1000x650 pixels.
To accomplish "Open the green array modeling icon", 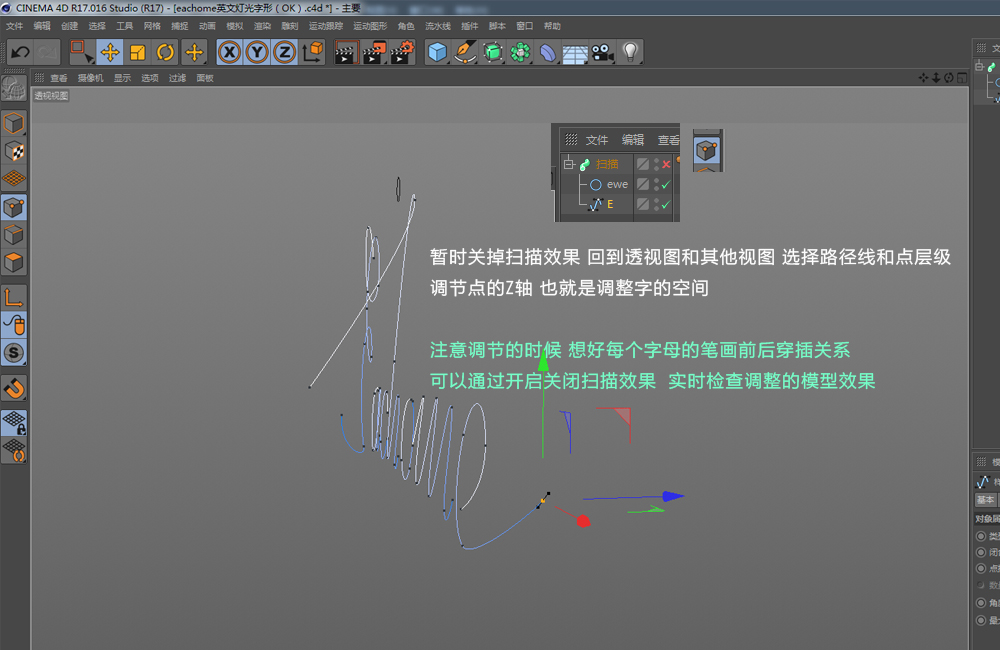I will click(520, 52).
